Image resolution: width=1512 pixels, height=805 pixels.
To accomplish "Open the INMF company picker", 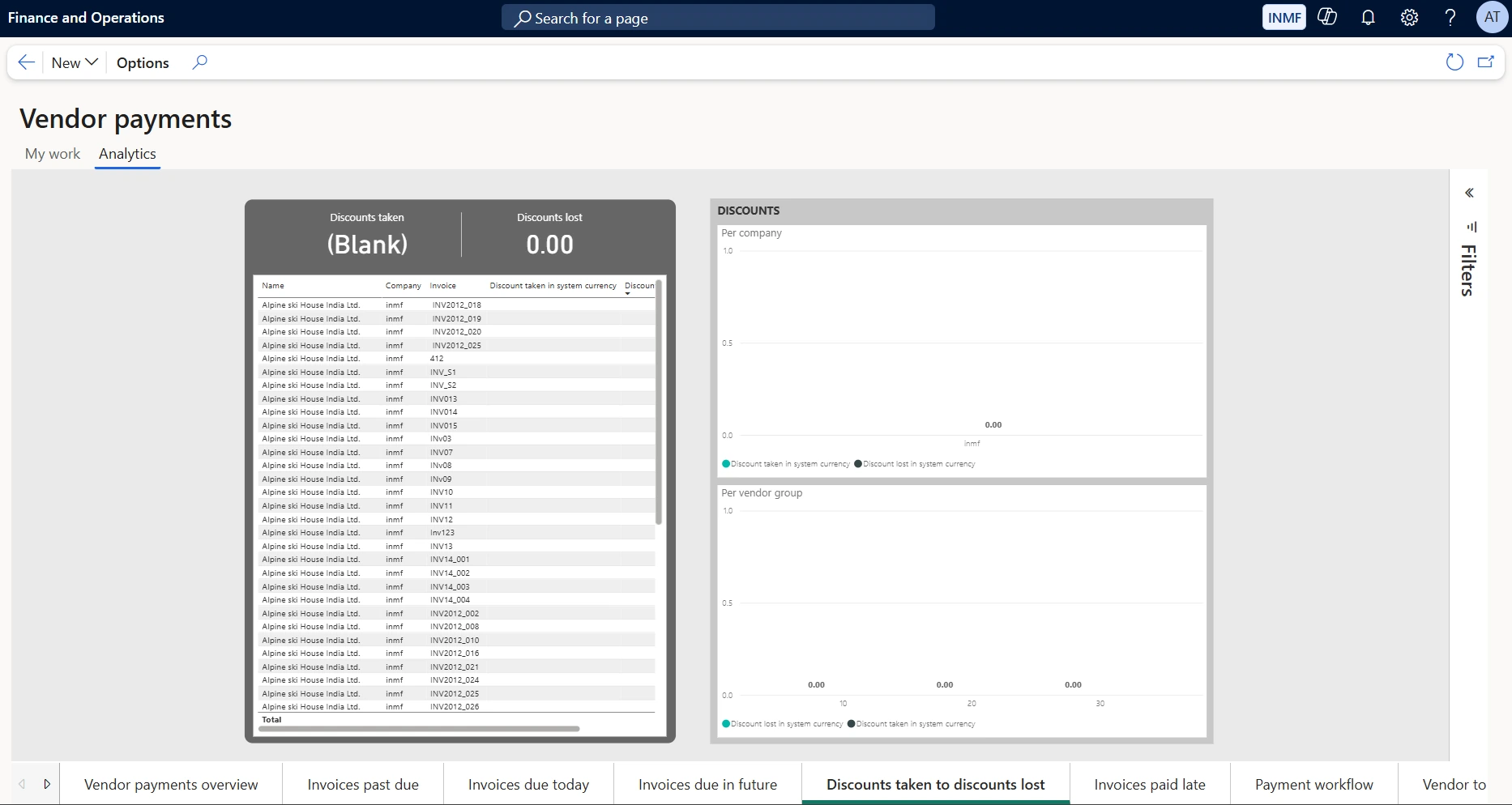I will coord(1284,18).
